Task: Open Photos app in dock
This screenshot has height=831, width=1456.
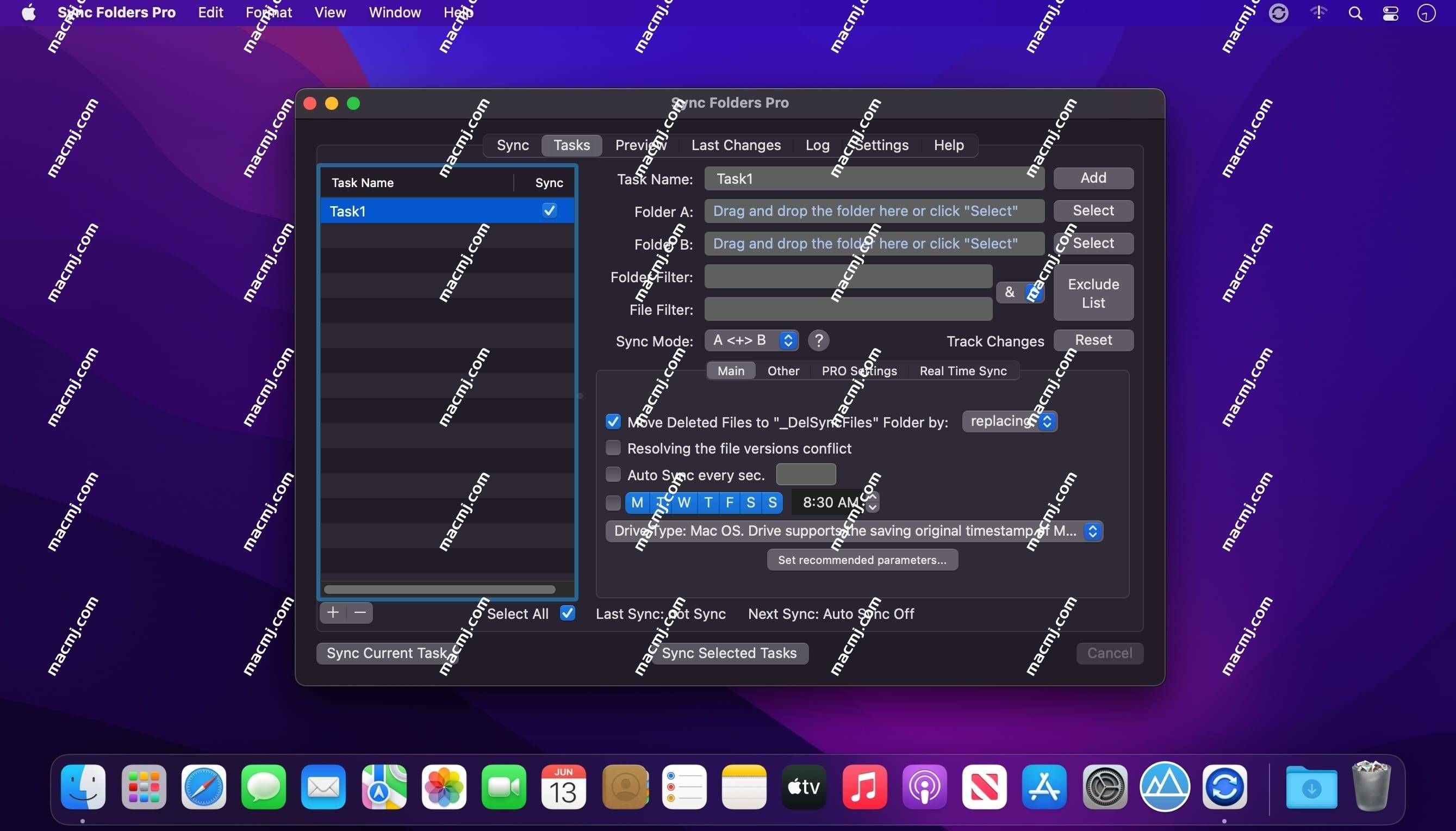Action: pyautogui.click(x=444, y=787)
